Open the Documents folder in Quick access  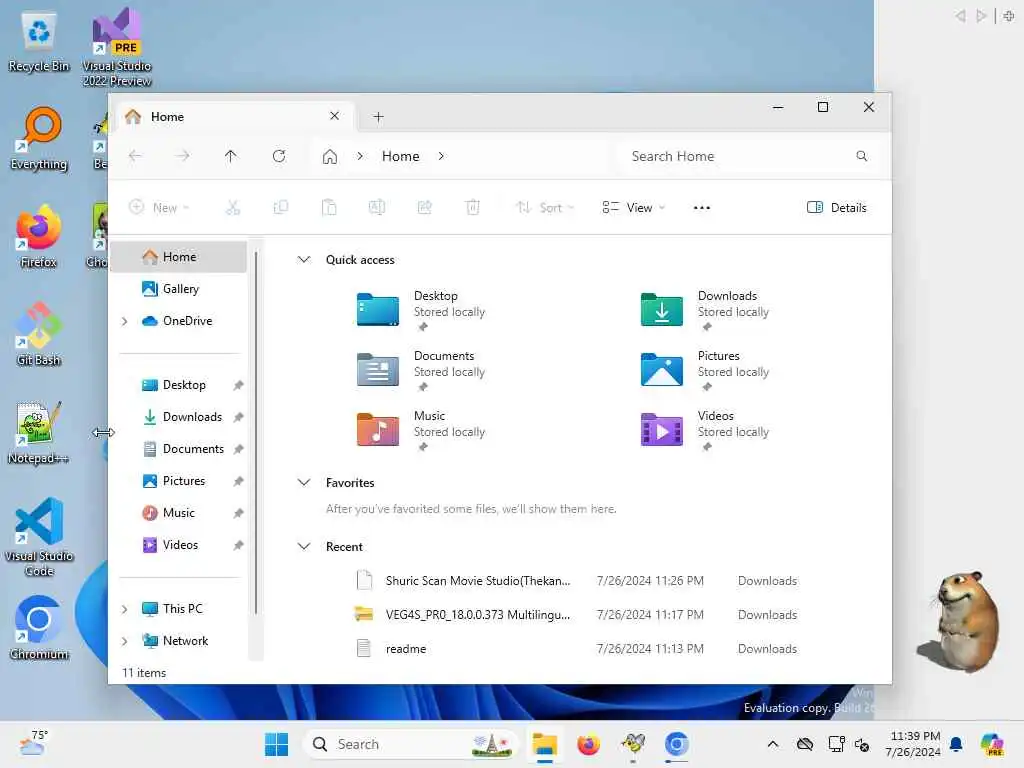(421, 370)
